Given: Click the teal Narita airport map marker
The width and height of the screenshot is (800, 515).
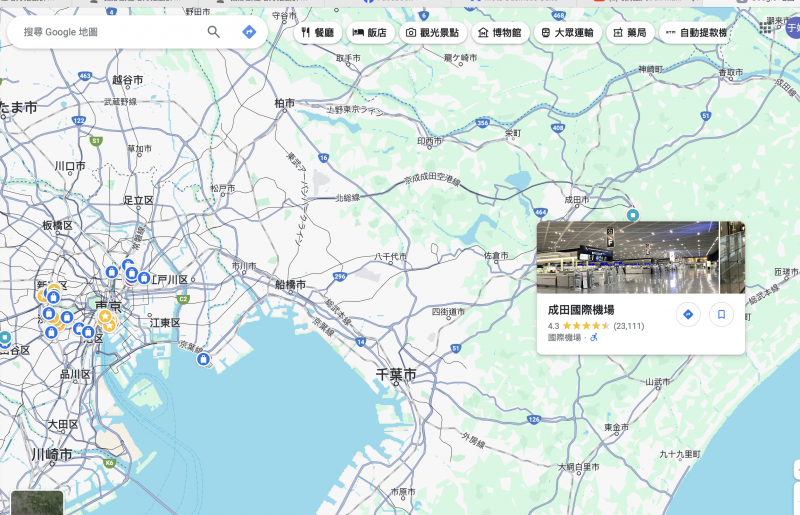Looking at the screenshot, I should 633,215.
